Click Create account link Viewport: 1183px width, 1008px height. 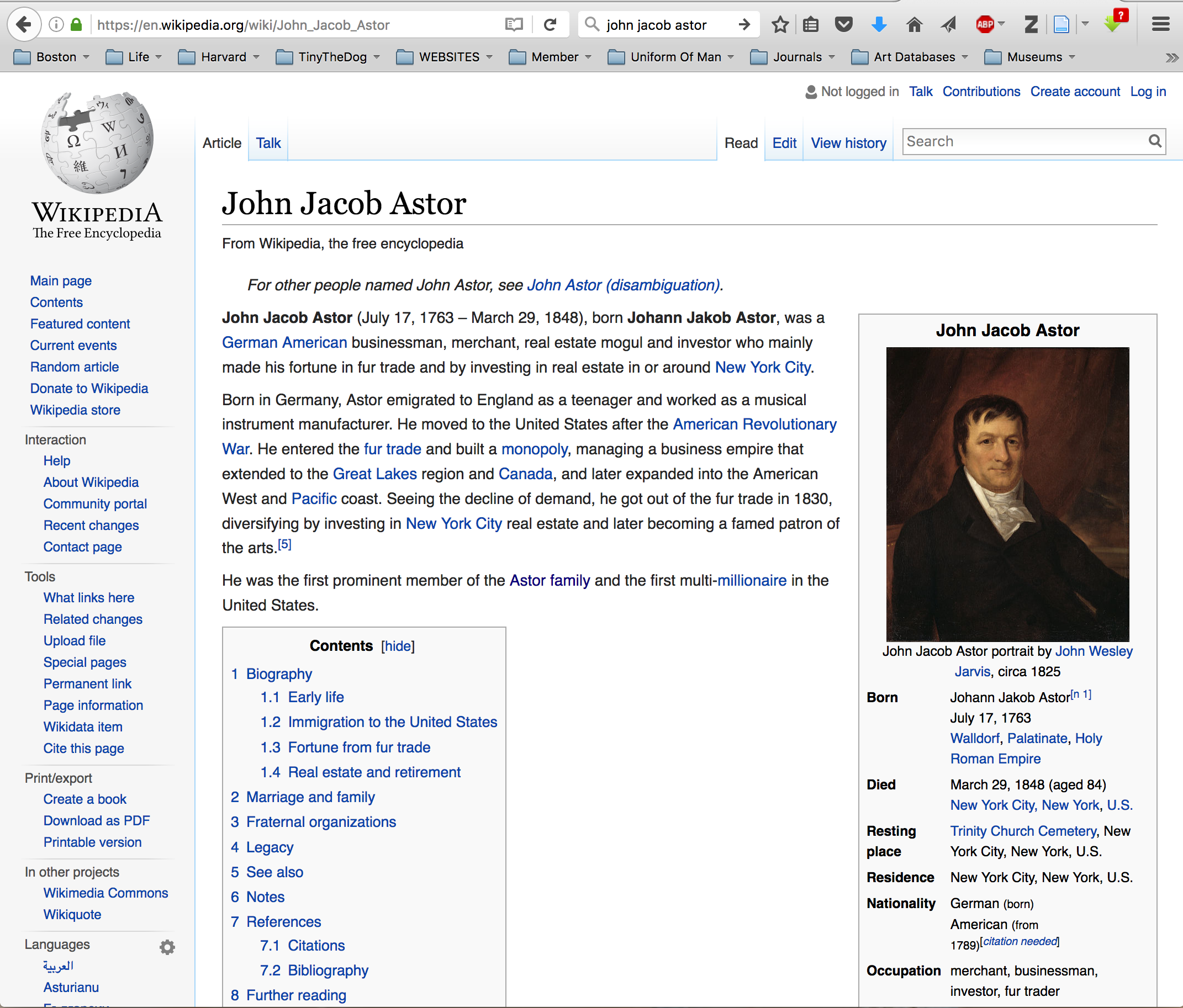click(x=1075, y=91)
